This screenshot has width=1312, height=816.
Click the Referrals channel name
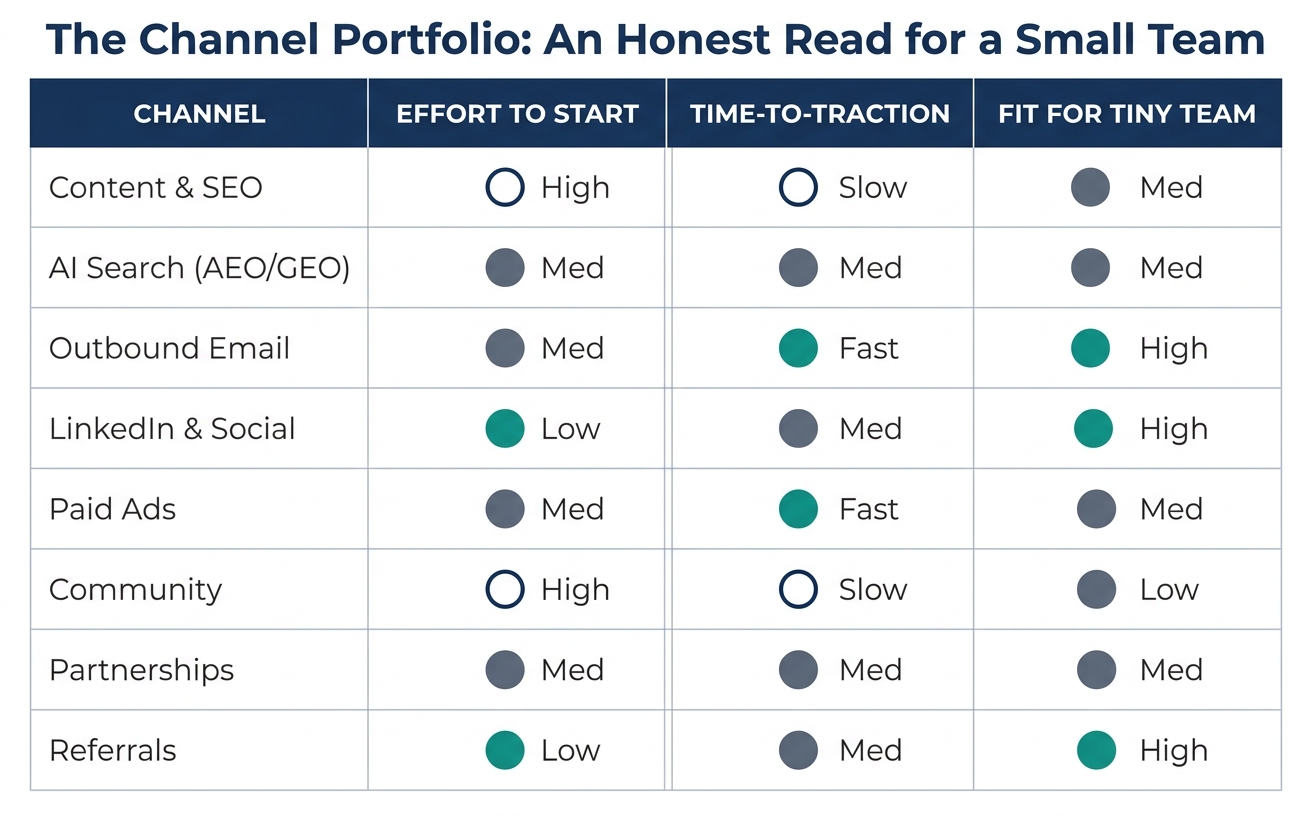click(x=112, y=750)
